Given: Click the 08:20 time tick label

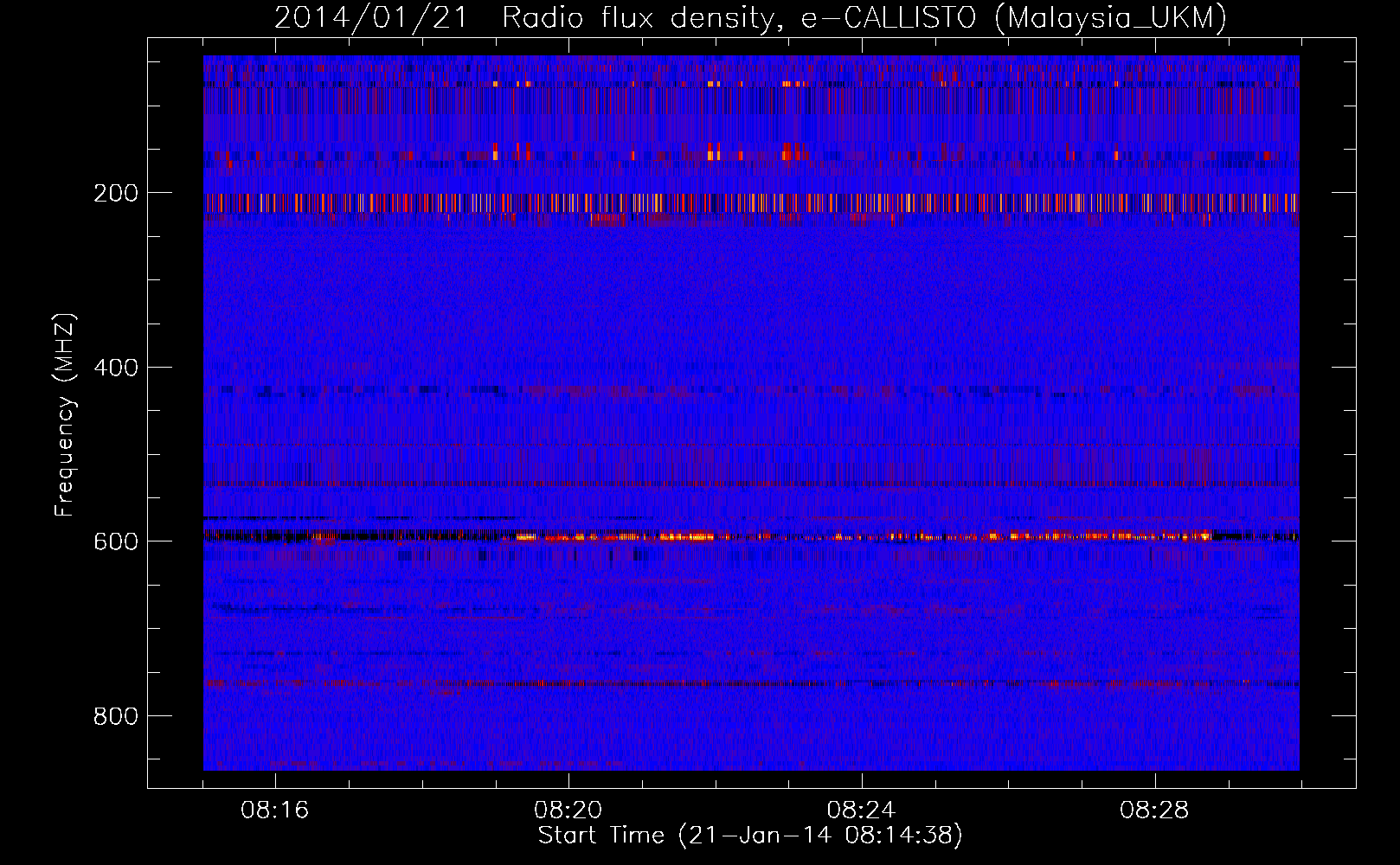Looking at the screenshot, I should click(x=568, y=811).
